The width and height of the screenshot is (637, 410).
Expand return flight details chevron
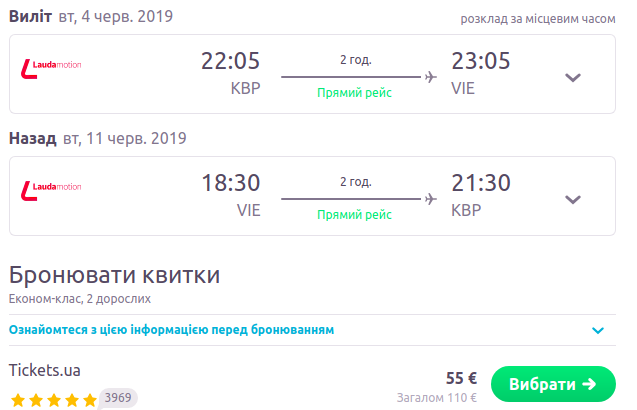(x=573, y=199)
